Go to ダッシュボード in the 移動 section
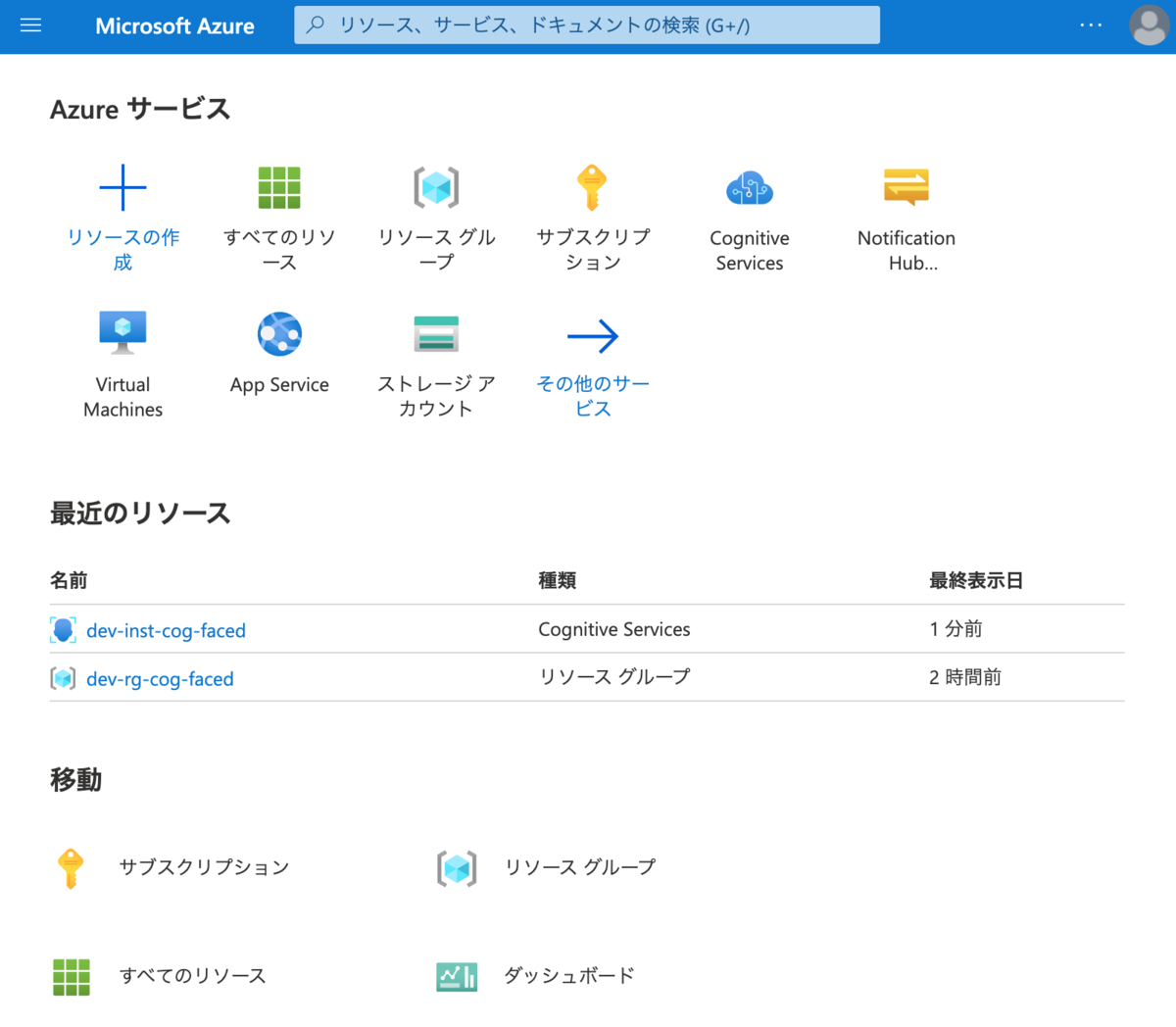1176x1027 pixels. [x=569, y=975]
